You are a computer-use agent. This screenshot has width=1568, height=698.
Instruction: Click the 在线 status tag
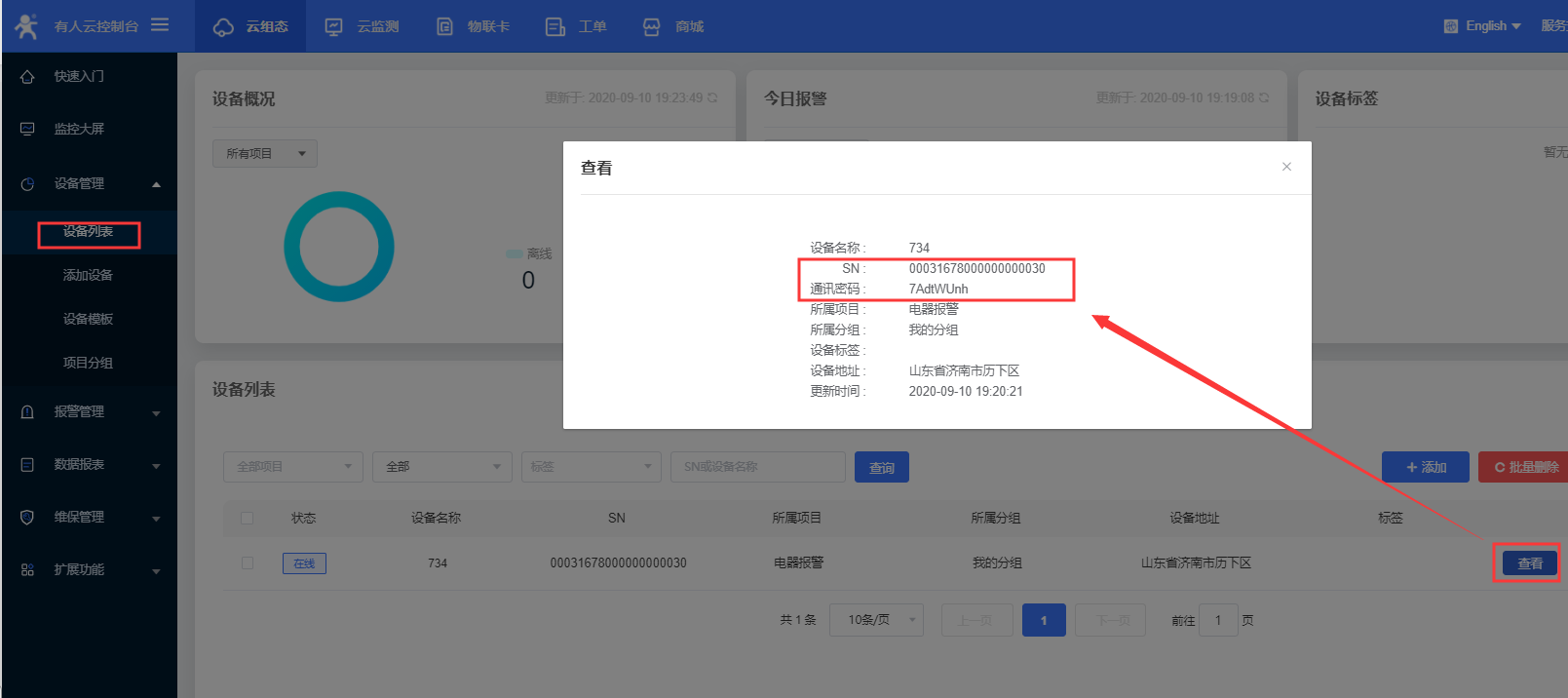point(304,563)
